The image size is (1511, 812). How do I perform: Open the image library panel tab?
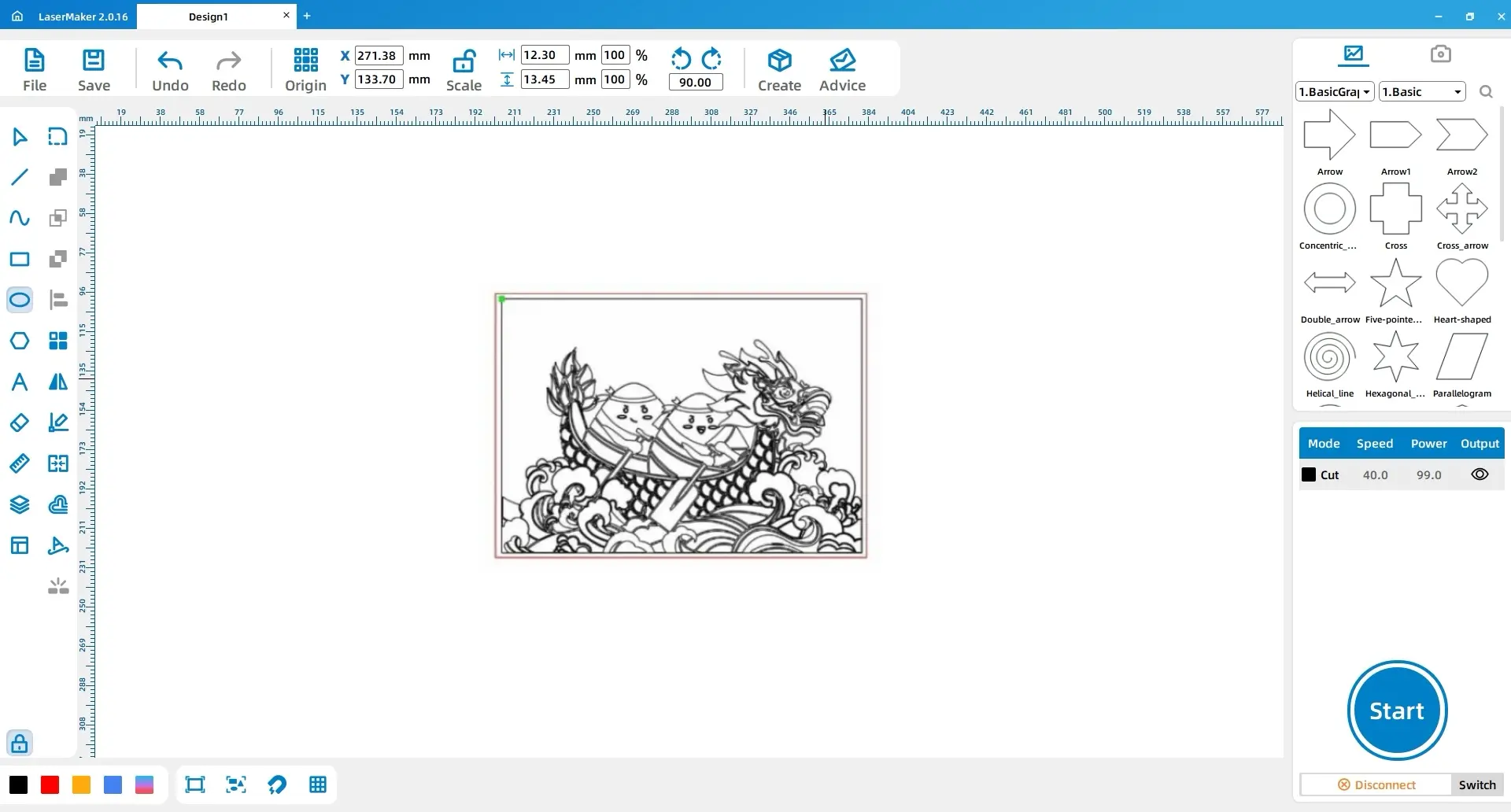click(1354, 54)
